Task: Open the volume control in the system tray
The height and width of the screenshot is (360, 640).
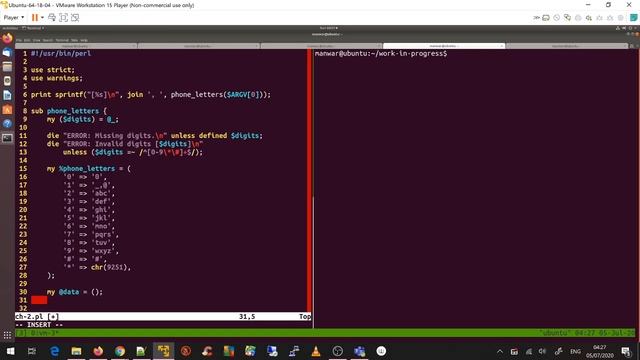Action: tap(542, 351)
